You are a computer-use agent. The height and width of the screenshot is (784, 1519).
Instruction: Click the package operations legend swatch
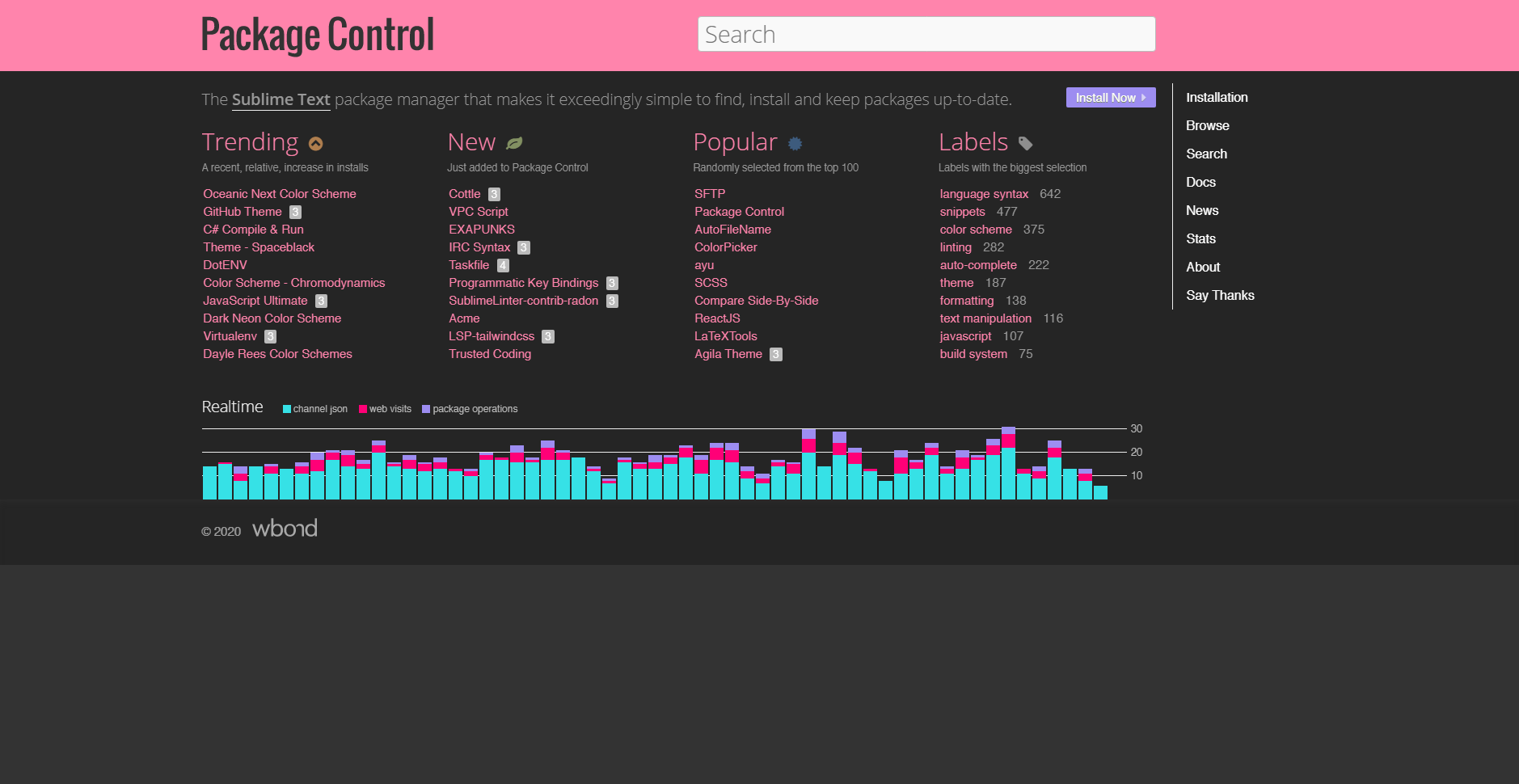tap(426, 409)
